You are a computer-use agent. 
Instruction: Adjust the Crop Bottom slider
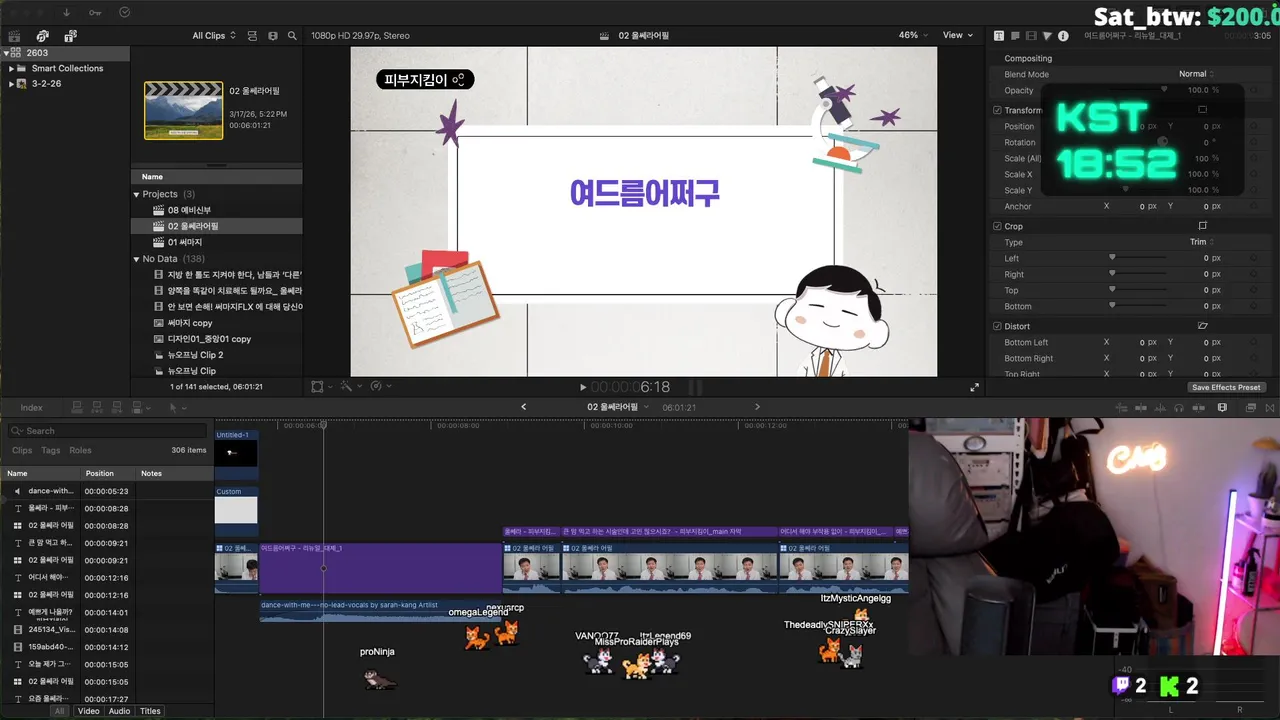coord(1138,306)
